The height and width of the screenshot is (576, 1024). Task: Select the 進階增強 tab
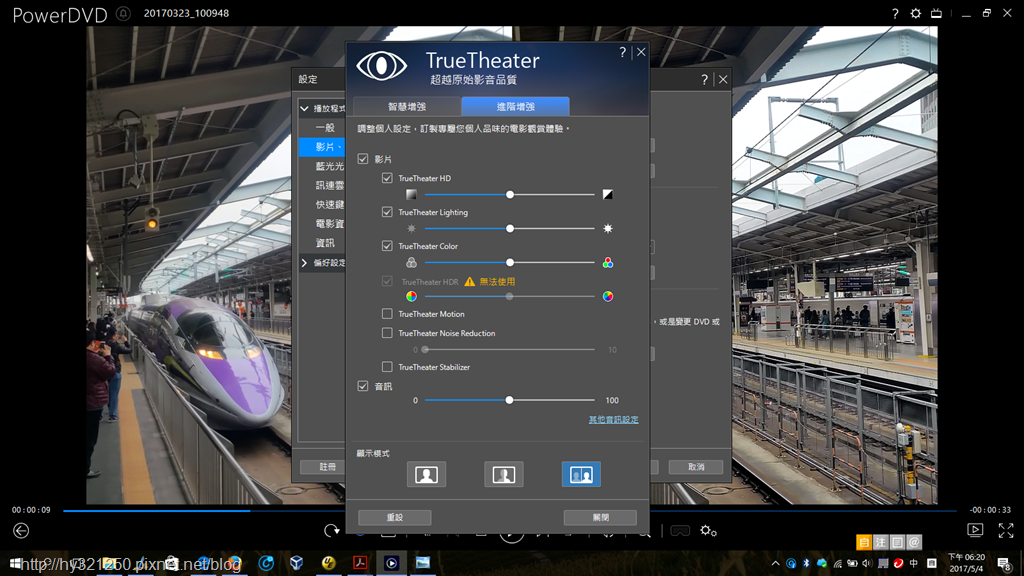click(515, 106)
